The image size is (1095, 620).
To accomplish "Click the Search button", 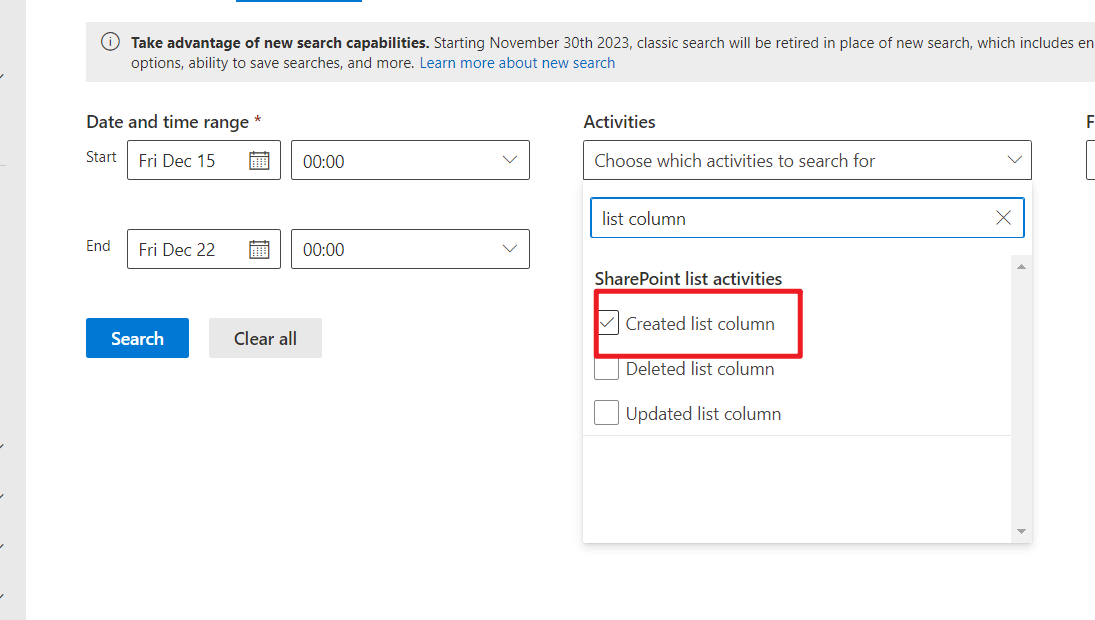I will coord(137,338).
